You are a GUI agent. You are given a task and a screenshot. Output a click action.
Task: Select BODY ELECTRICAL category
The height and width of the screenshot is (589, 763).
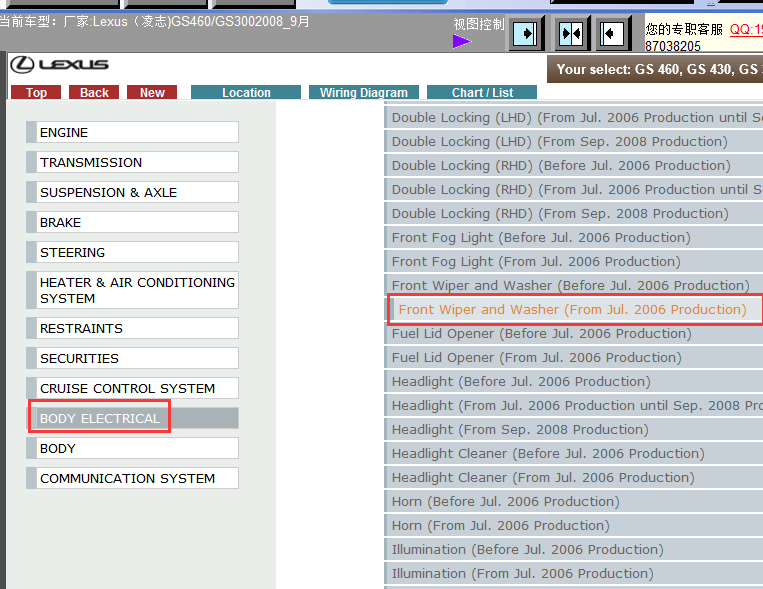pos(132,418)
